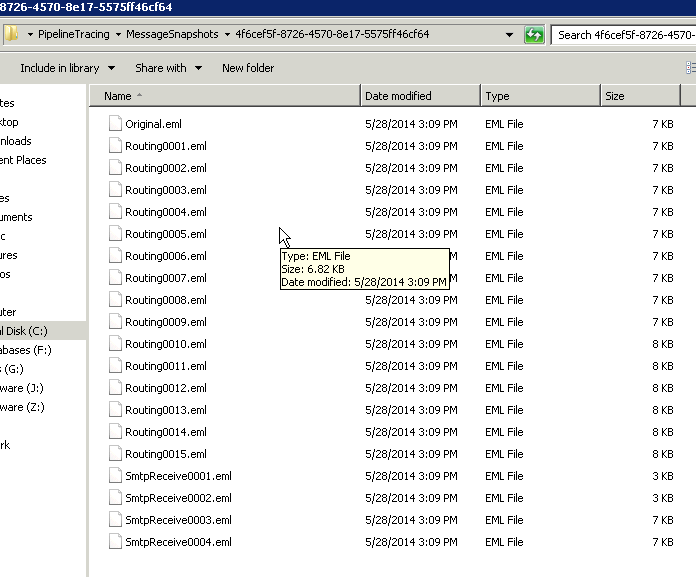Viewport: 696px width, 577px height.
Task: Select the Routing0015.eml file name
Action: coord(166,454)
